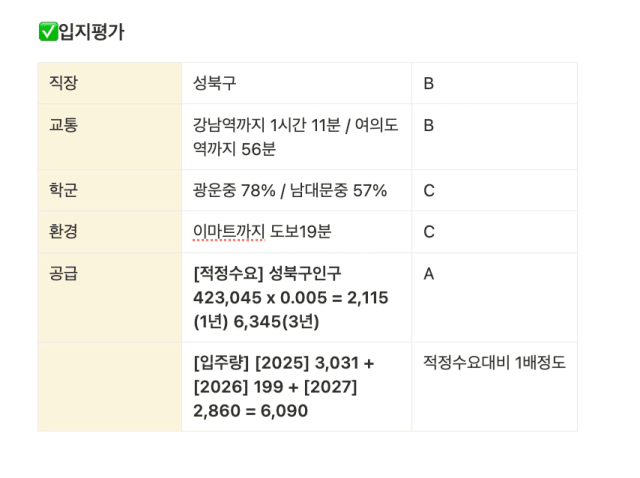640x478 pixels.
Task: Select the 성북구 cell
Action: point(296,83)
